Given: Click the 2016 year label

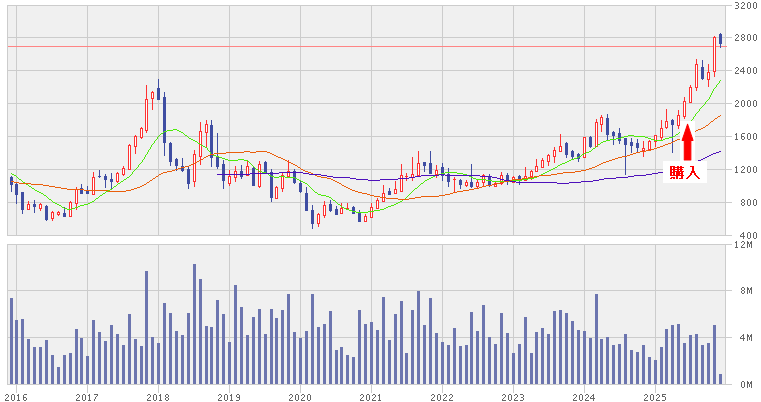Looking at the screenshot, I should [16, 395].
